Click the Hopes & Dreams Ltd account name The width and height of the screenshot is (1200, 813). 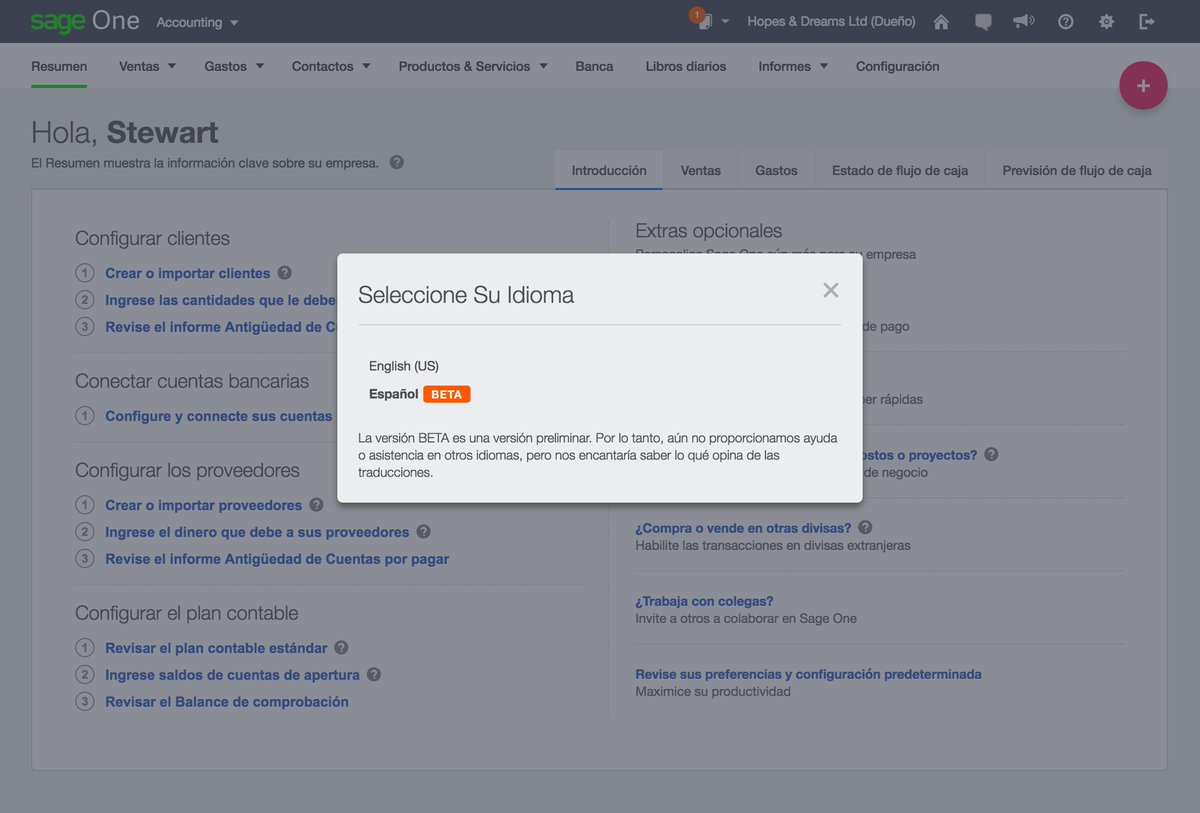tap(831, 21)
